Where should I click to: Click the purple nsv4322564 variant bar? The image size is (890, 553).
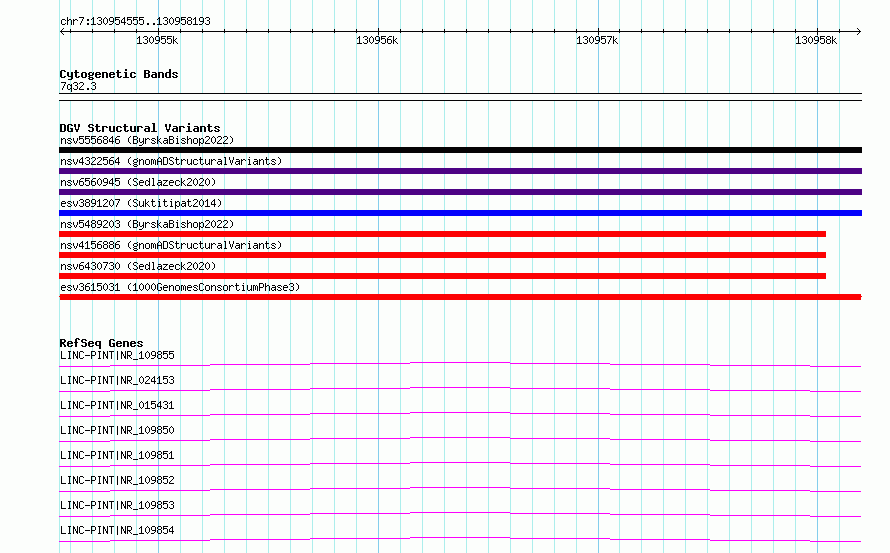[x=460, y=171]
